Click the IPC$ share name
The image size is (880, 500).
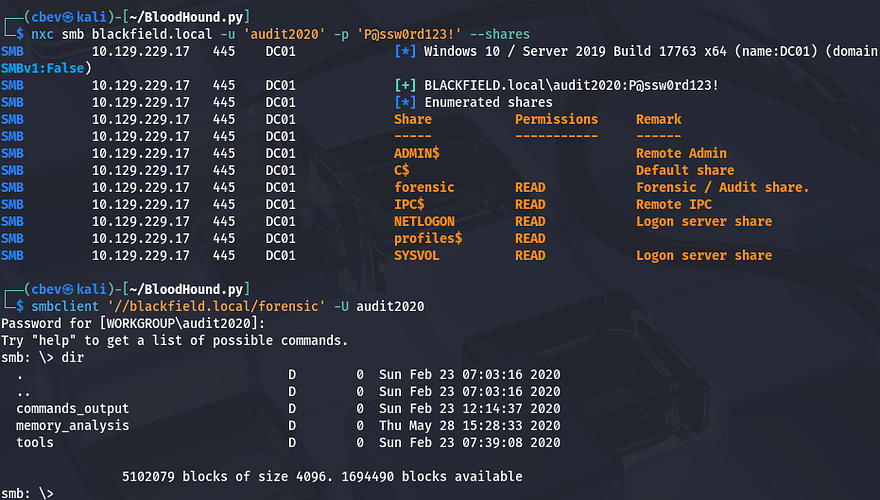click(x=409, y=204)
